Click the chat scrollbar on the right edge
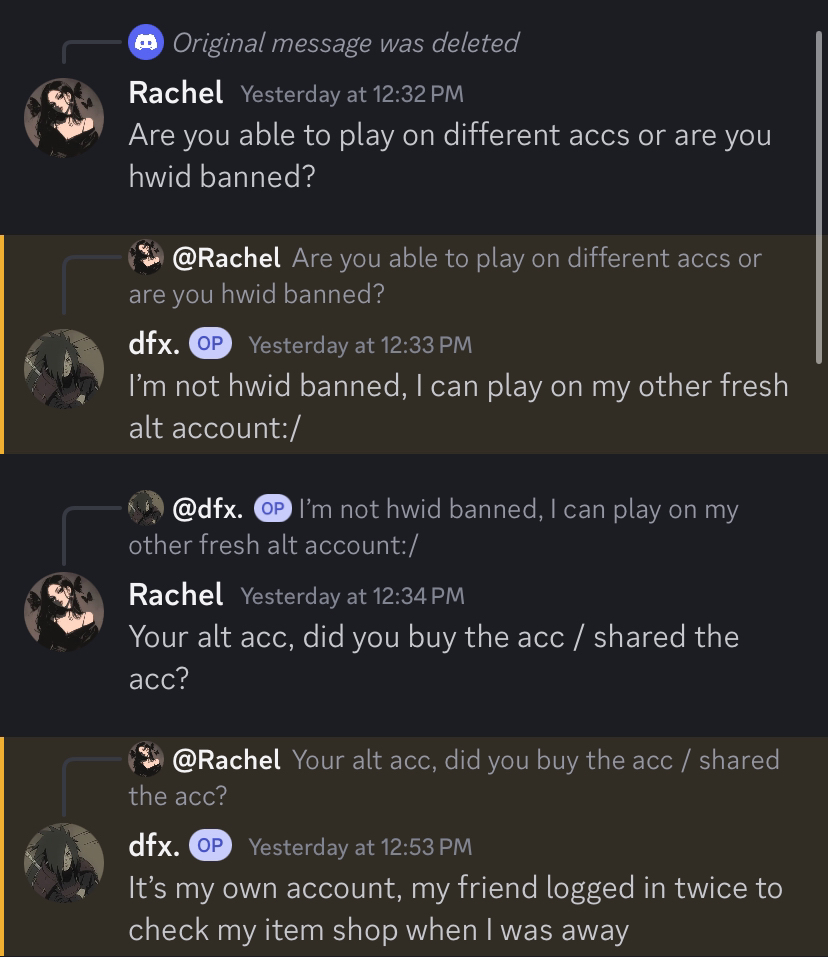This screenshot has width=828, height=957. pos(819,200)
